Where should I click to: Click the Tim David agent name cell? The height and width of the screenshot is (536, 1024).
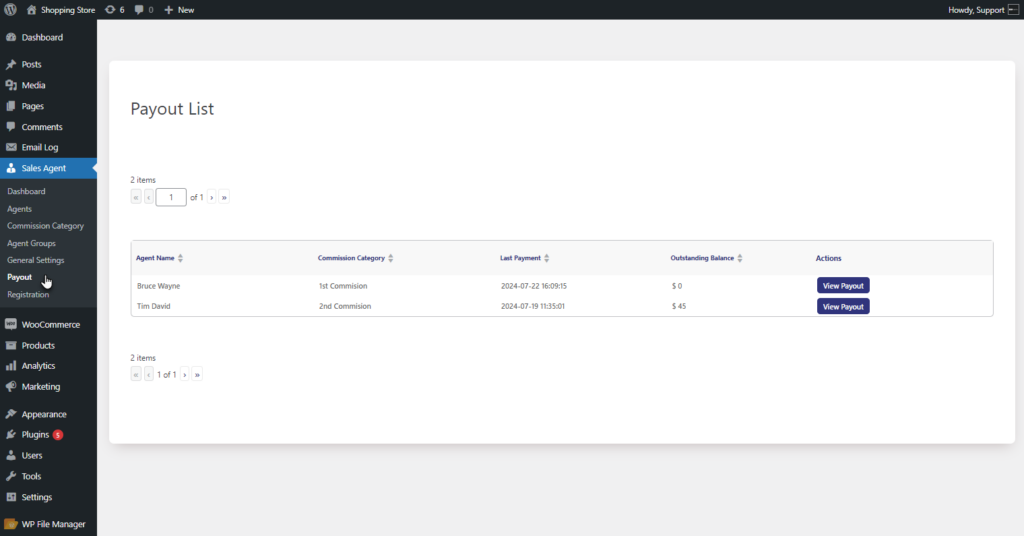click(x=153, y=306)
